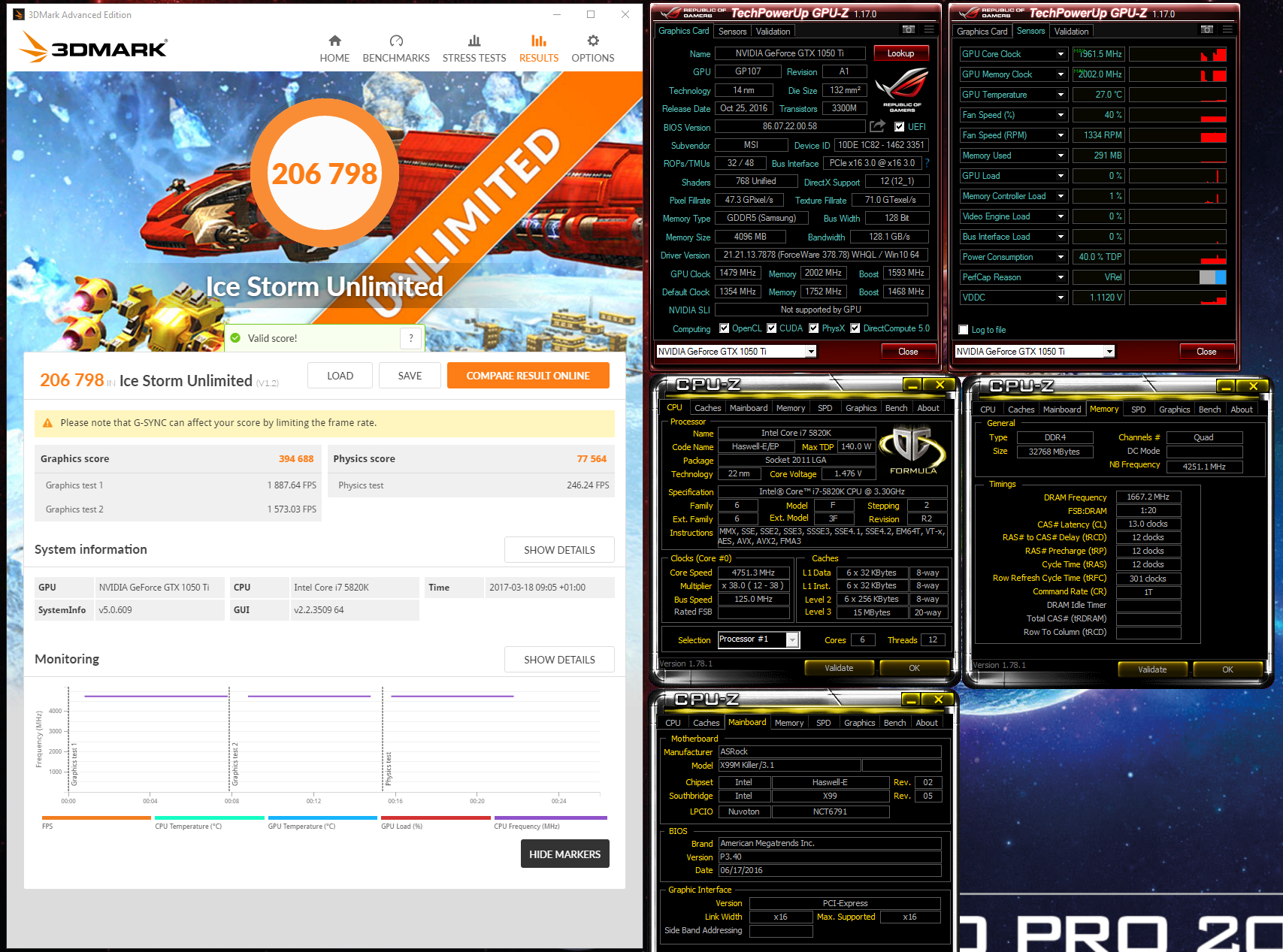Expand PerfCap Reason sensor dropdown
This screenshot has height=952, width=1283.
point(1061,277)
